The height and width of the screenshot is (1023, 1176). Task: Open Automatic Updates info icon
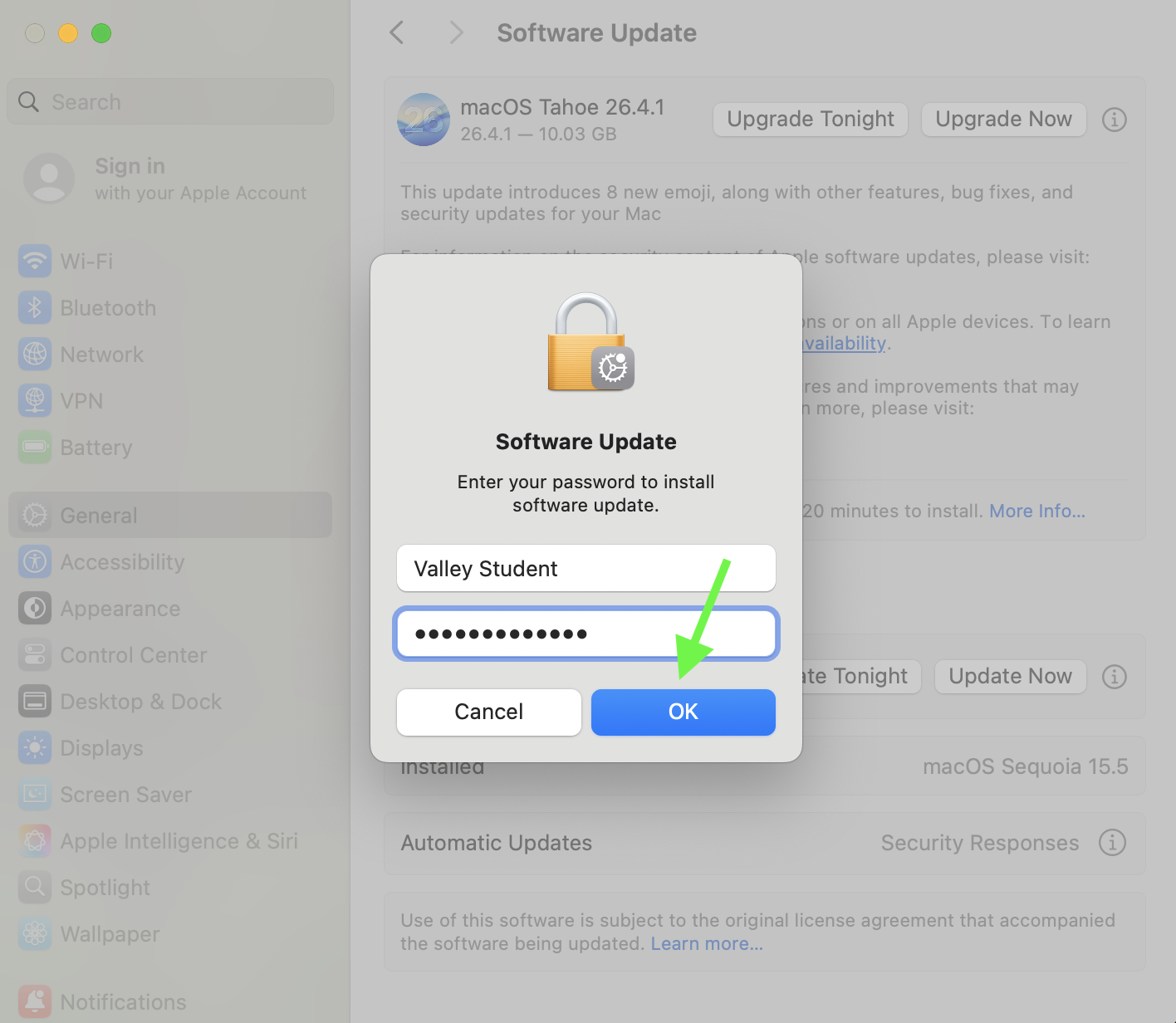pos(1112,842)
